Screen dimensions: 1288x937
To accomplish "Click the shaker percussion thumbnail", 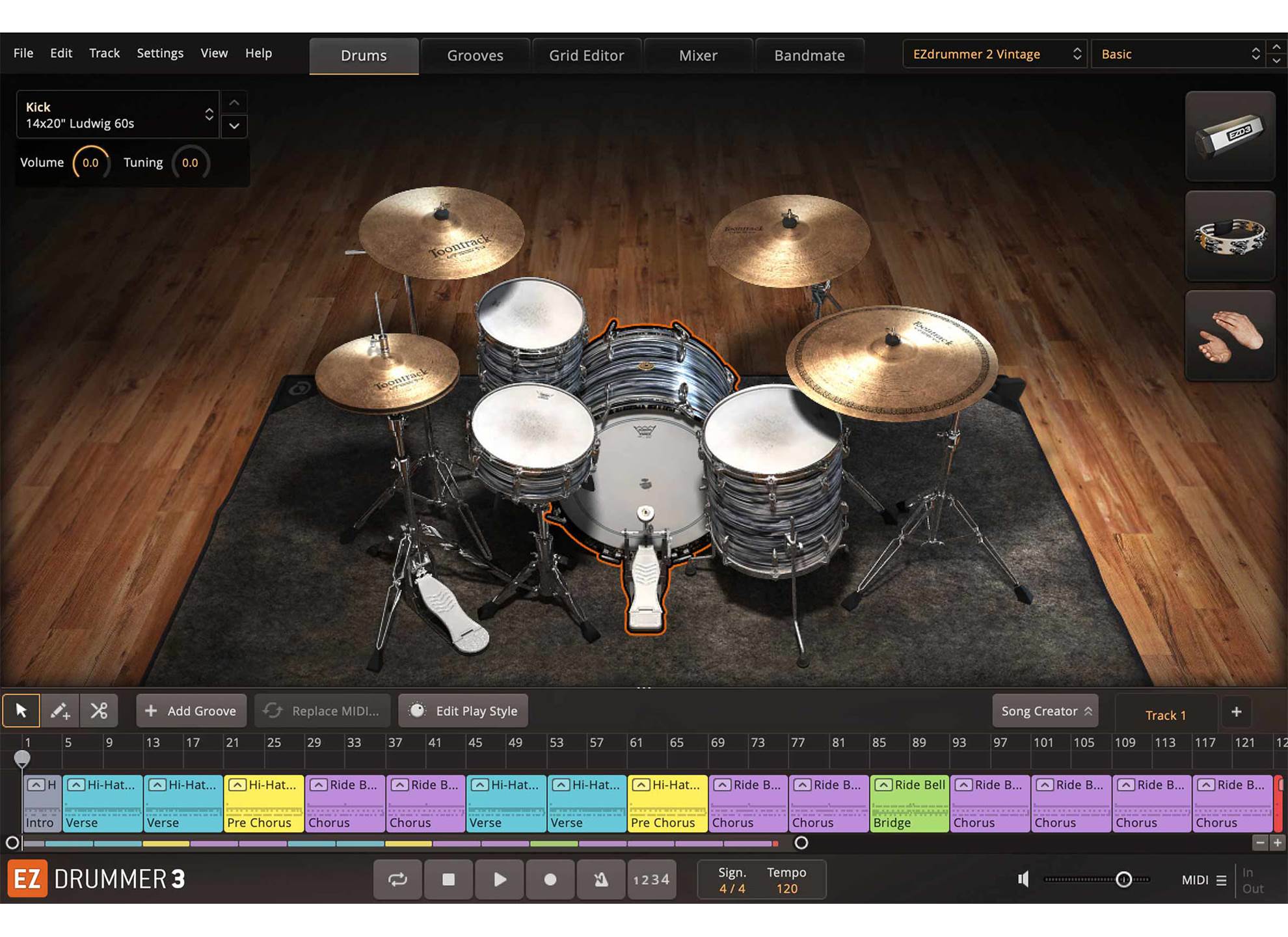I will click(x=1229, y=136).
